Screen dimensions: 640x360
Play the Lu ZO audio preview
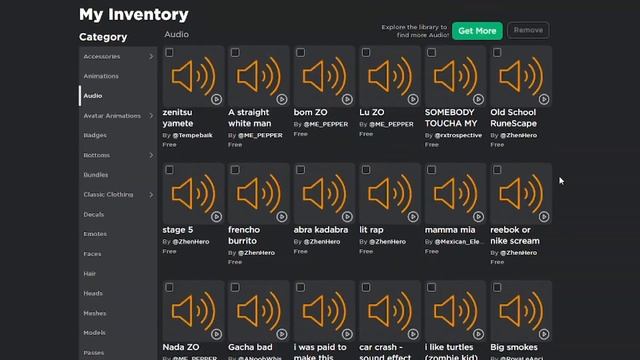click(x=413, y=99)
